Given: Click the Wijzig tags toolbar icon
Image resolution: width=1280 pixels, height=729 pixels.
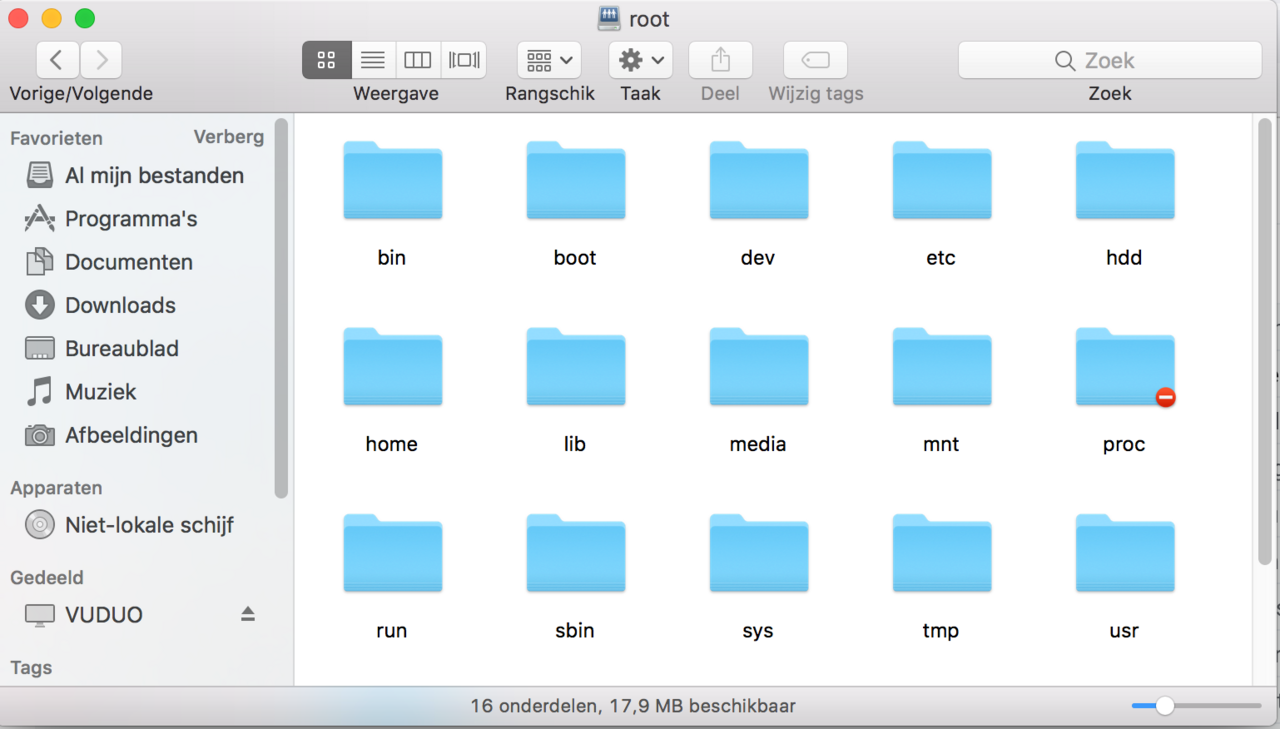Looking at the screenshot, I should point(815,60).
